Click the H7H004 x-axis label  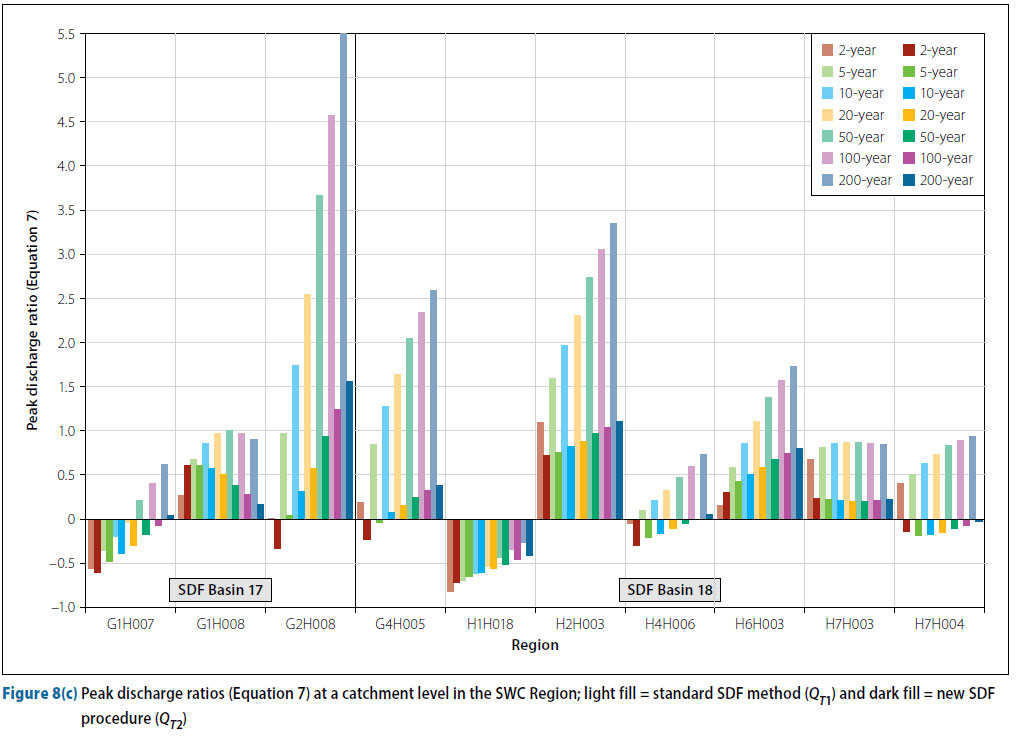tap(937, 624)
